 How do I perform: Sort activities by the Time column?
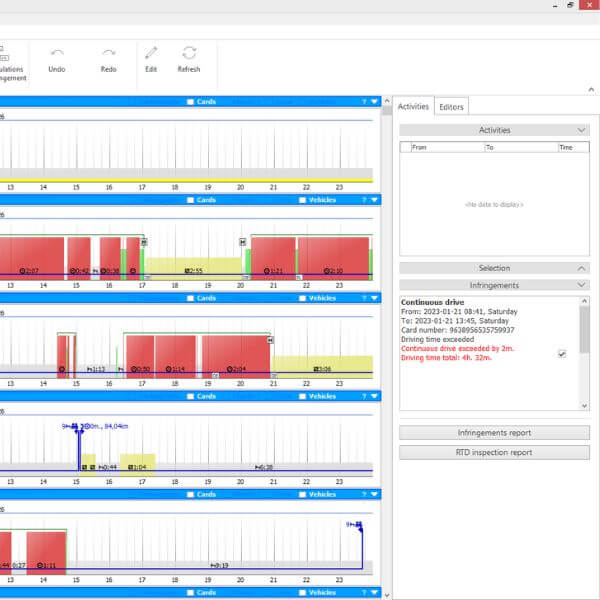click(574, 147)
